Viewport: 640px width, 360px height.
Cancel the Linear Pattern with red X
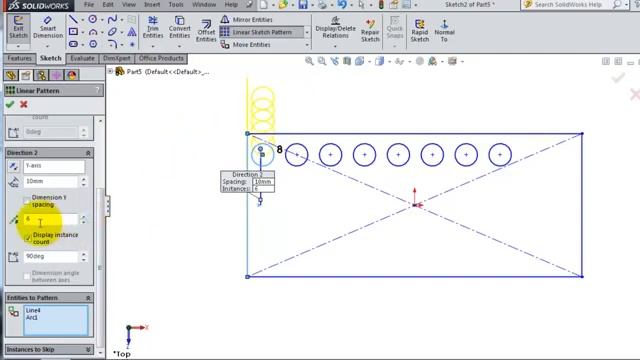coord(24,104)
